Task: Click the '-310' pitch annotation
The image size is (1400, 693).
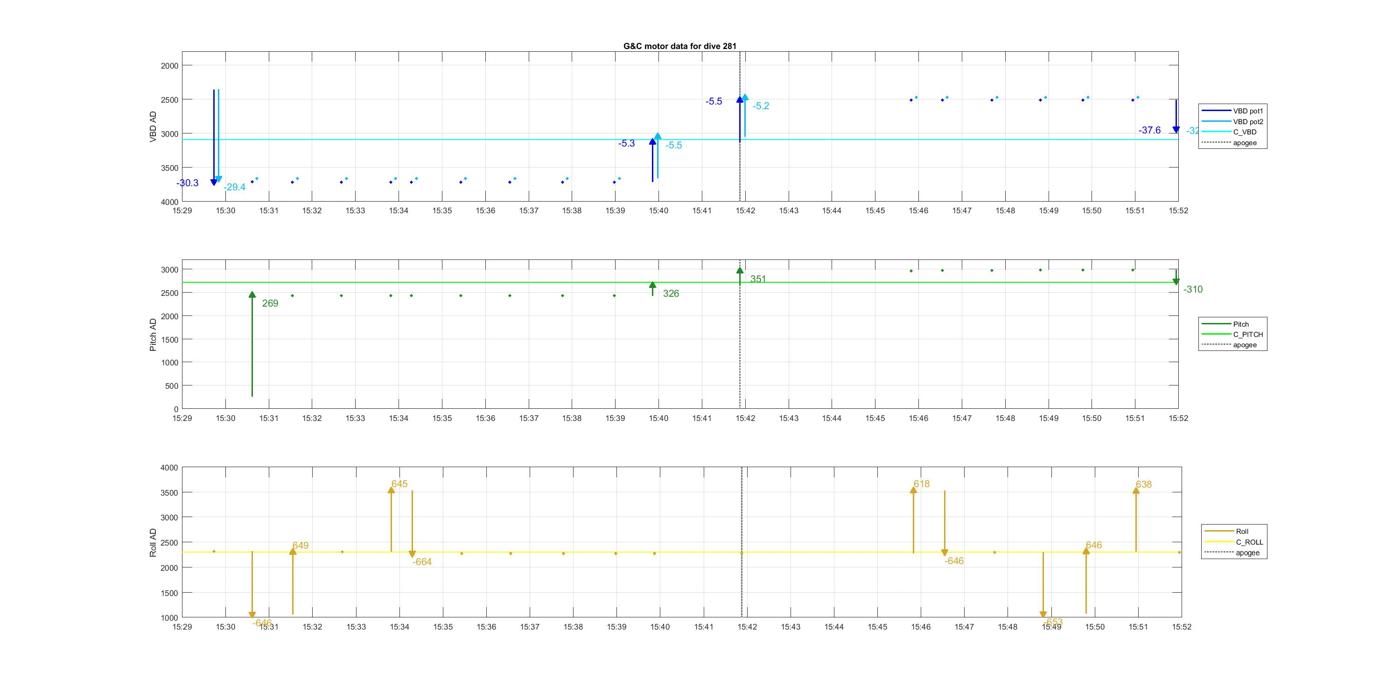Action: [x=1193, y=290]
